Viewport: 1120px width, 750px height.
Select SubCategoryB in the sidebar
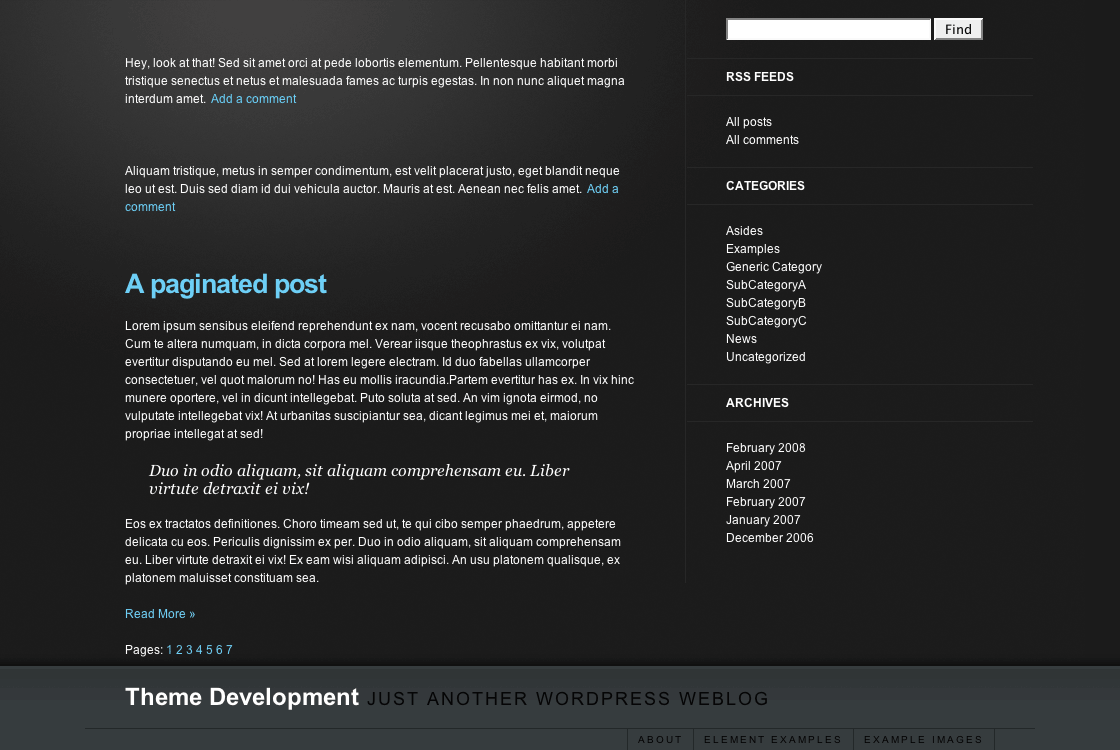pyautogui.click(x=766, y=302)
